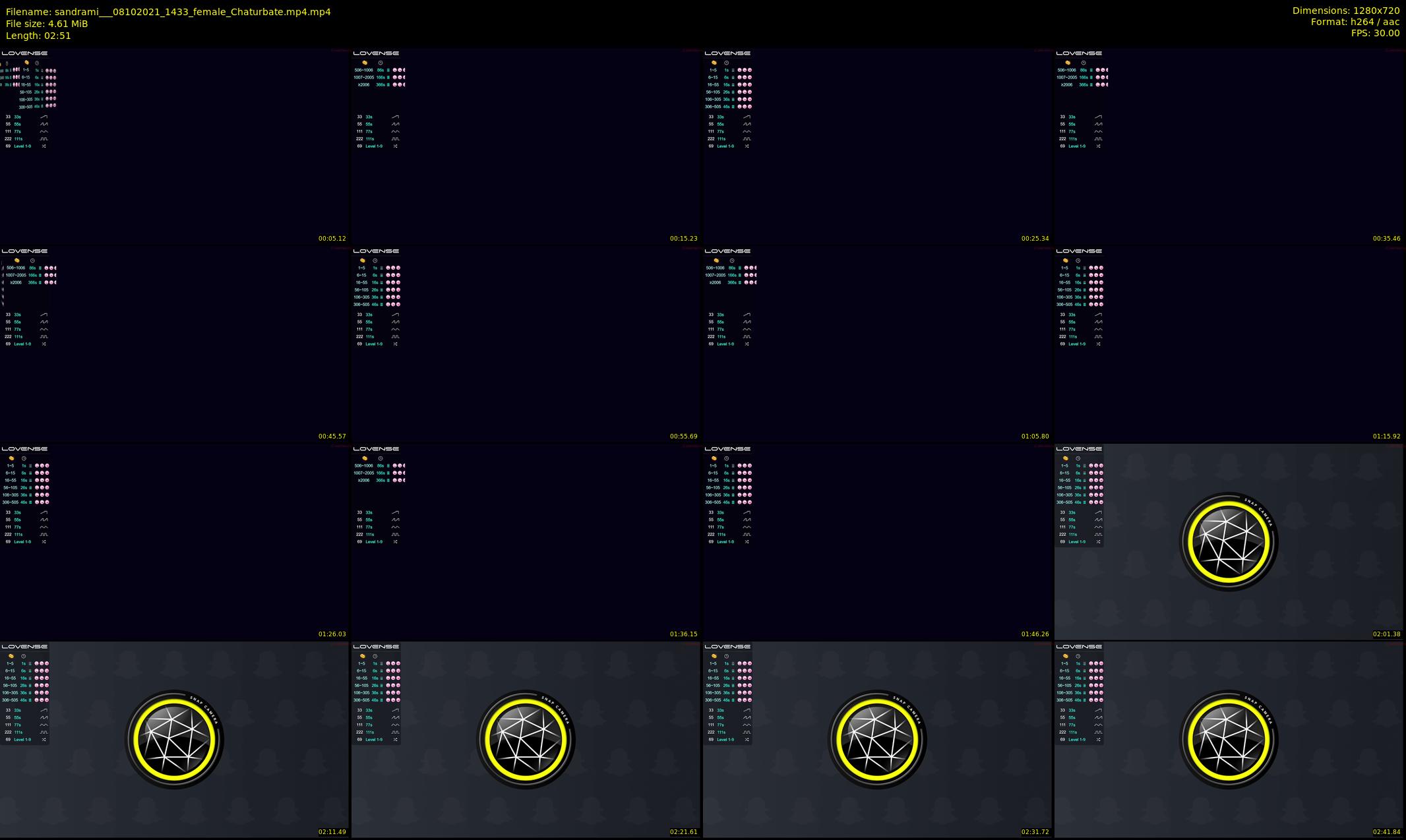
Task: Click the sine wave pattern icon in the 00:55.69 frame
Action: (x=395, y=329)
